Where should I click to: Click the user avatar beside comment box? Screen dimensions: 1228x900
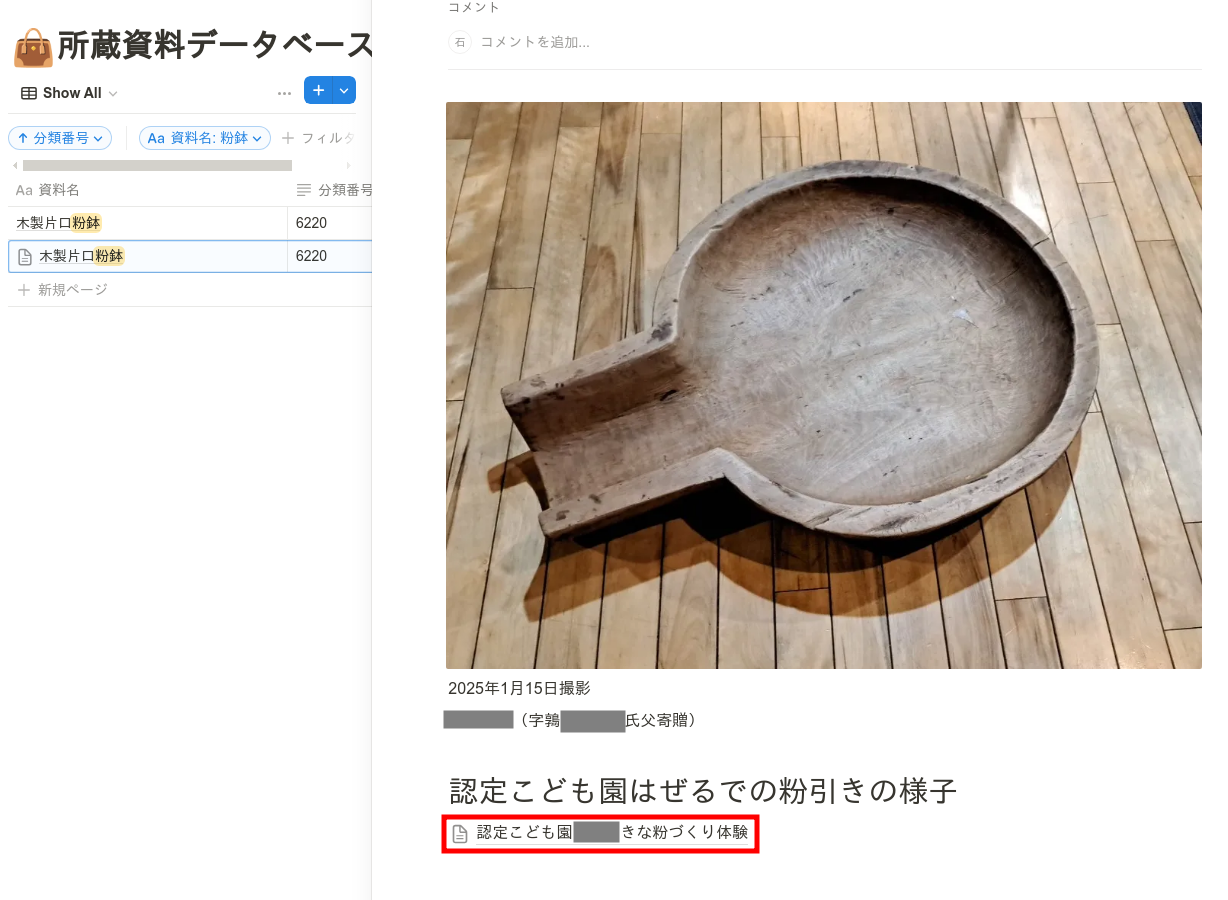coord(460,42)
